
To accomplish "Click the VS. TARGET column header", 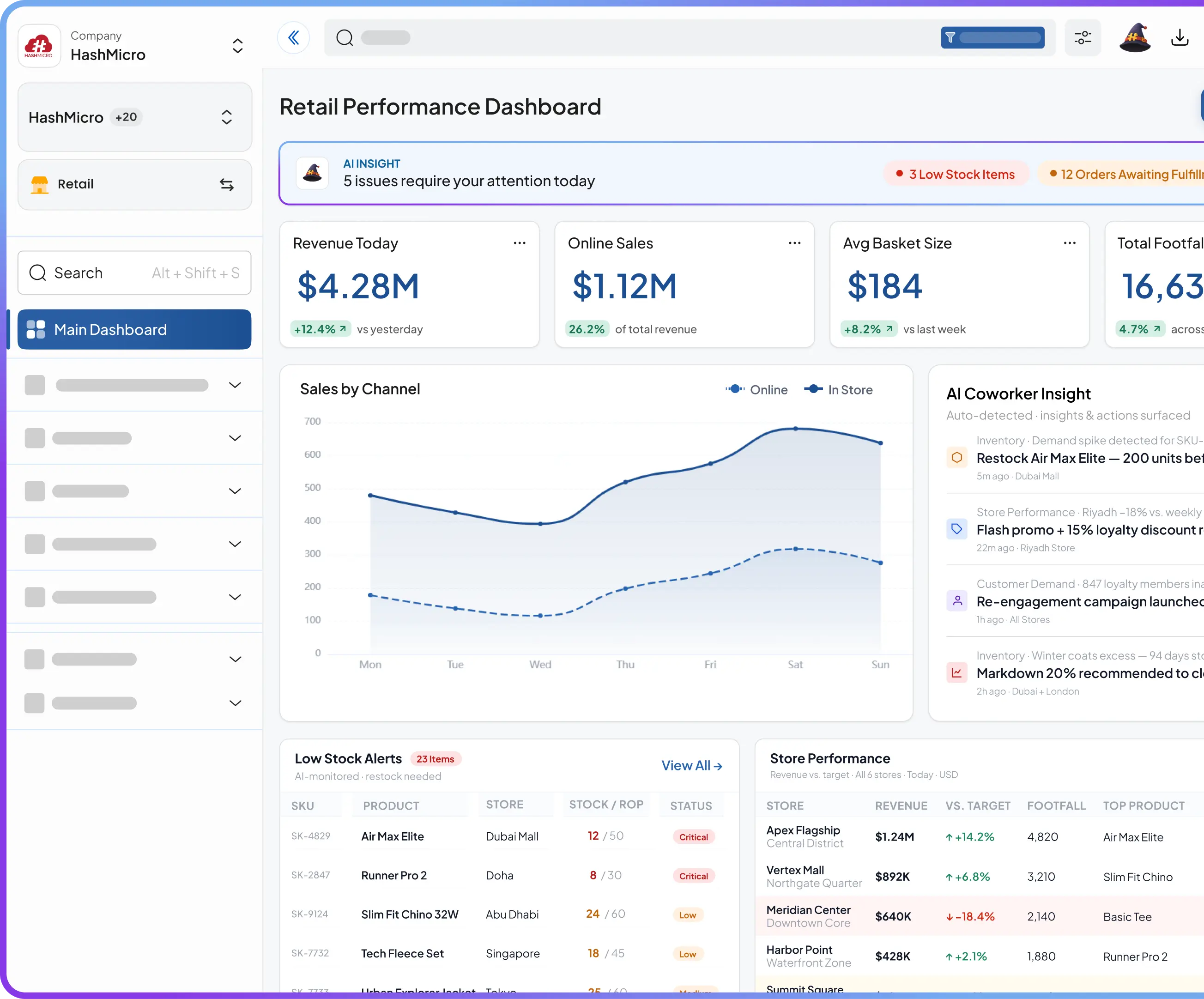I will pos(978,806).
